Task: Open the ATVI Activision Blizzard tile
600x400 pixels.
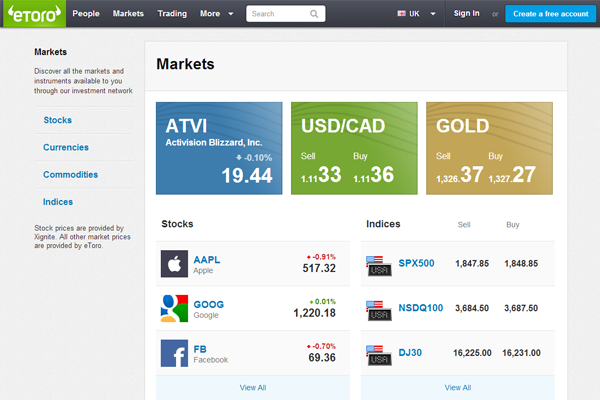Action: [x=219, y=148]
